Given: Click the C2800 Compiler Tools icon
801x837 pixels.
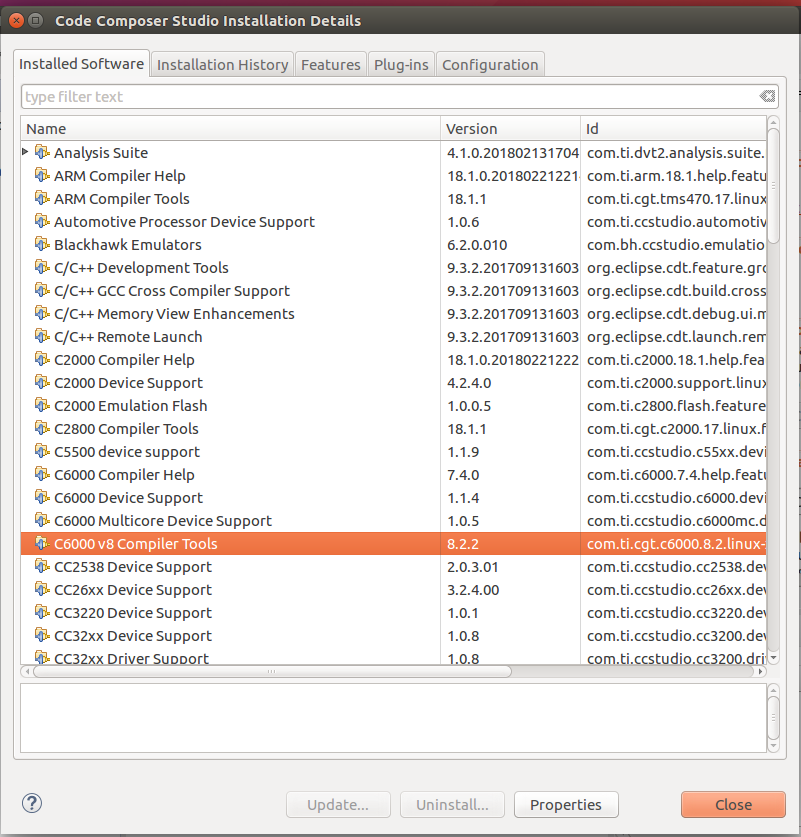Looking at the screenshot, I should coord(42,428).
